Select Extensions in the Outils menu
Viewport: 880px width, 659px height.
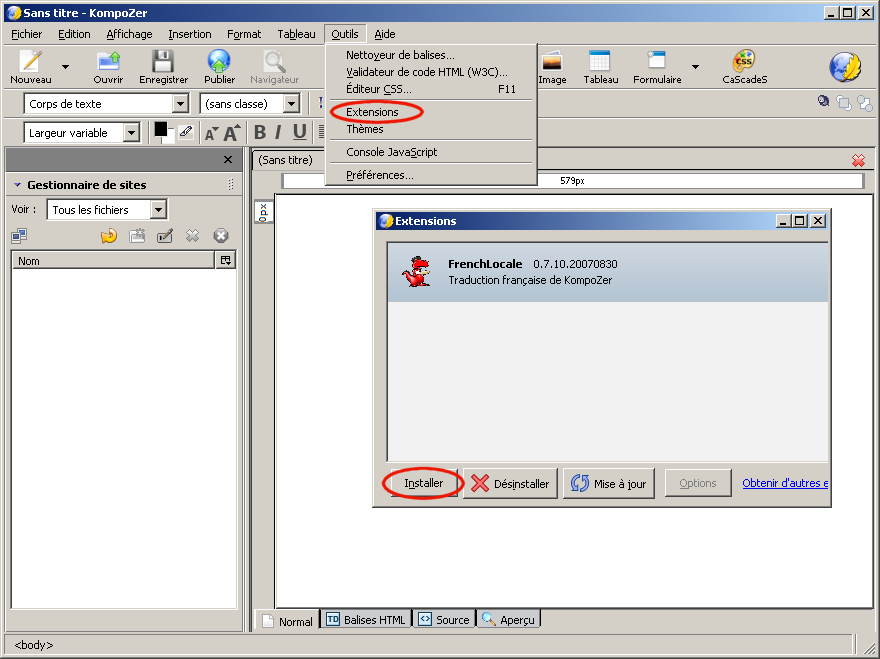click(430, 112)
